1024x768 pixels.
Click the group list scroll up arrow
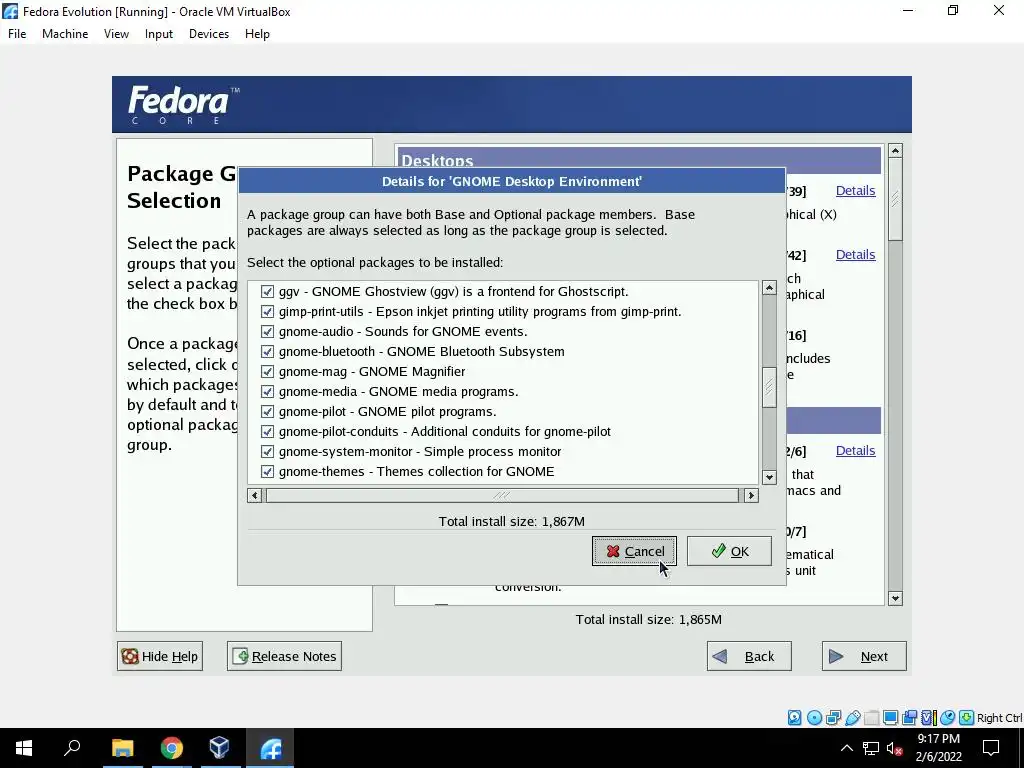895,151
